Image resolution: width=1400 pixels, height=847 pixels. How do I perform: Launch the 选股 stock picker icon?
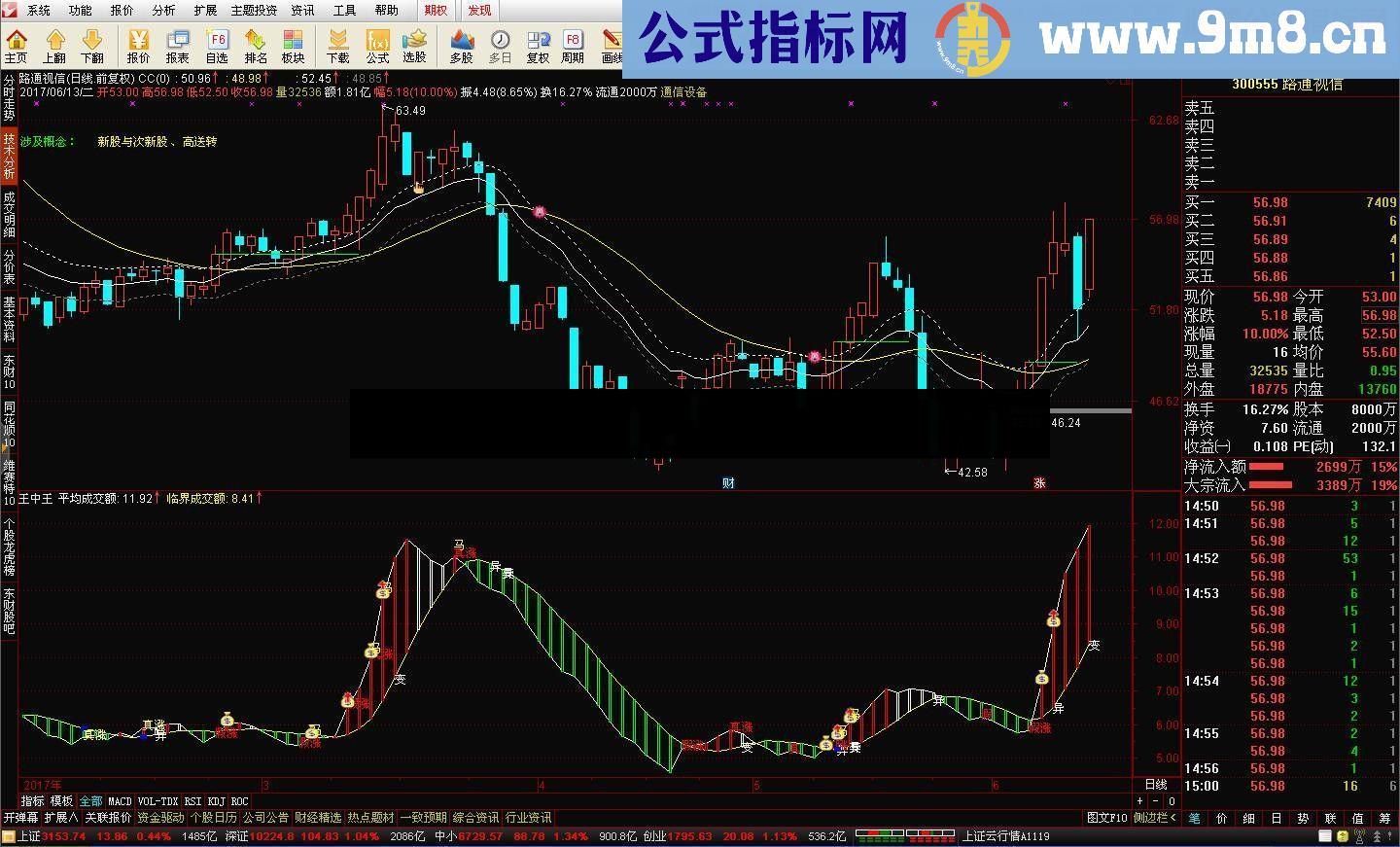click(x=415, y=46)
